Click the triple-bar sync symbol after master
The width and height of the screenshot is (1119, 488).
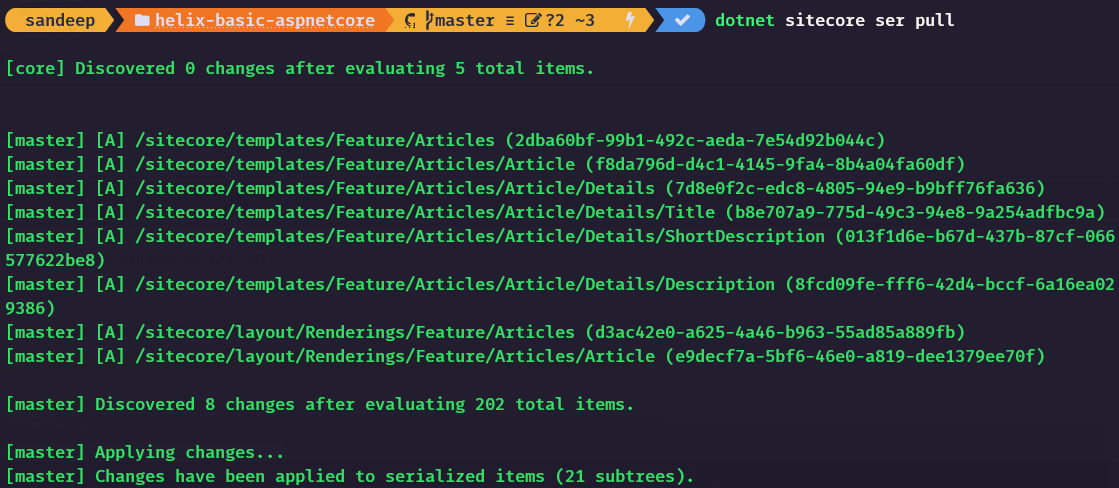508,20
